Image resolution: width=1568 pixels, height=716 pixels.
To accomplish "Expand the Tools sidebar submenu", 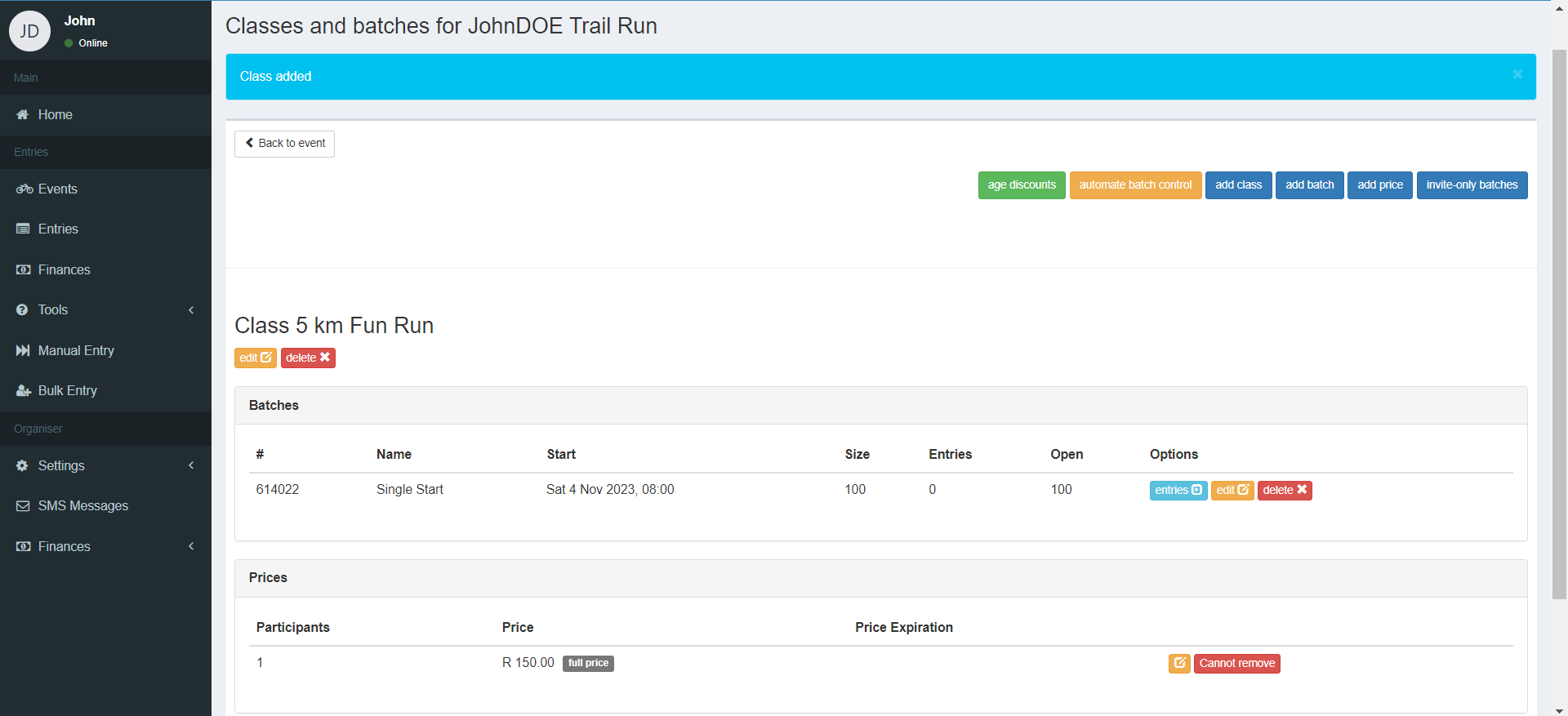I will [x=191, y=310].
